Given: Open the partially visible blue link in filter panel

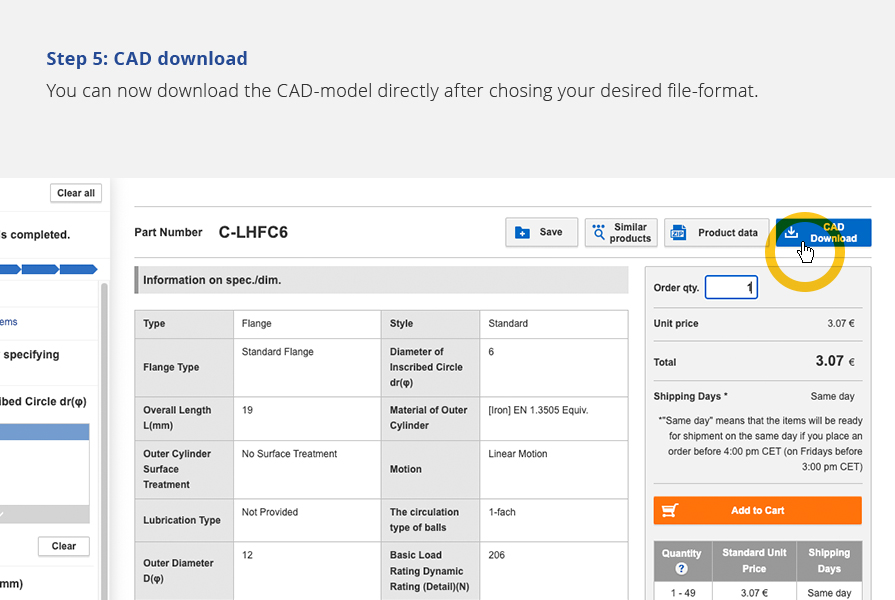Looking at the screenshot, I should pyautogui.click(x=8, y=322).
